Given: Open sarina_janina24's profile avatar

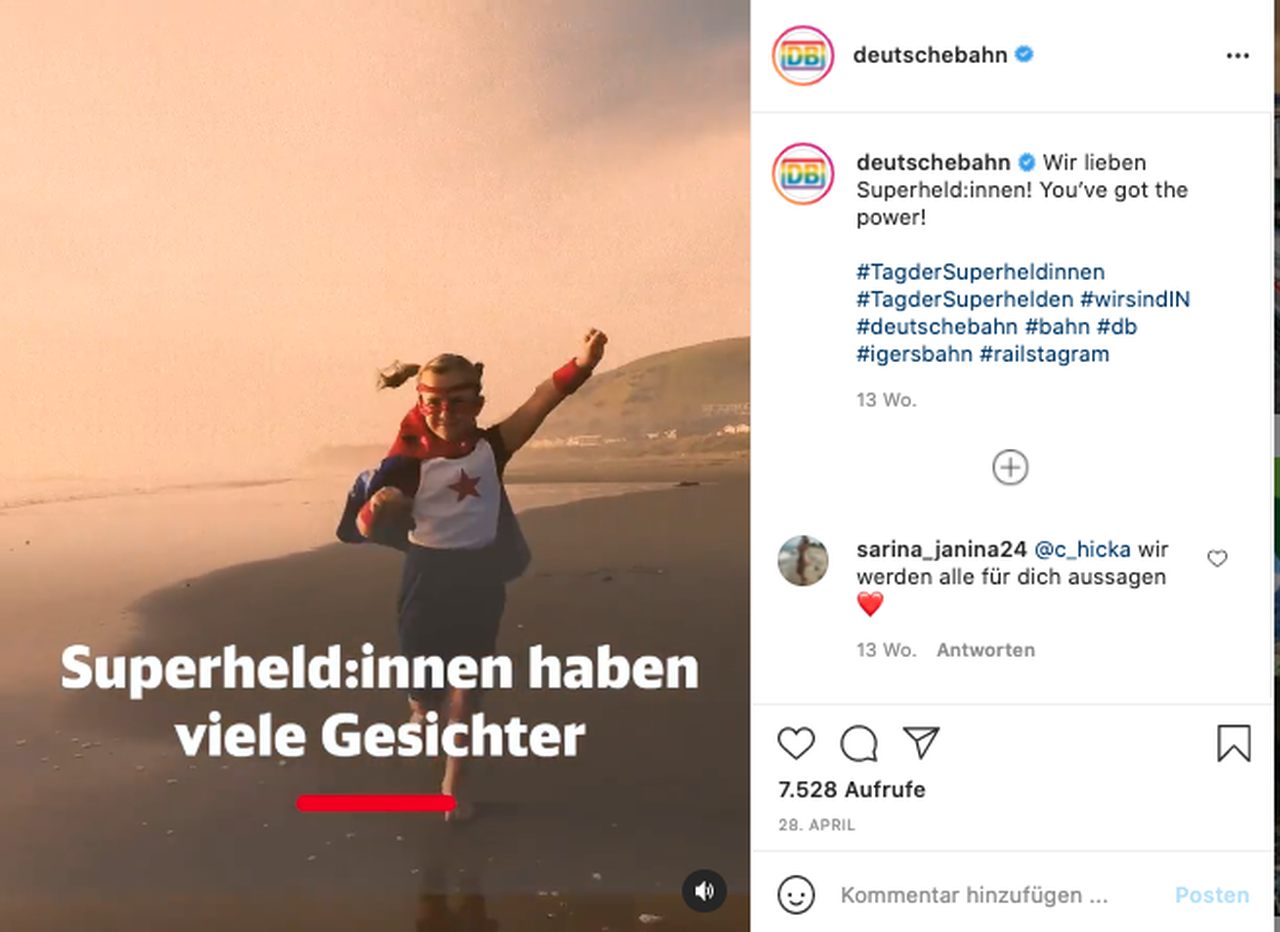Looking at the screenshot, I should tap(803, 560).
